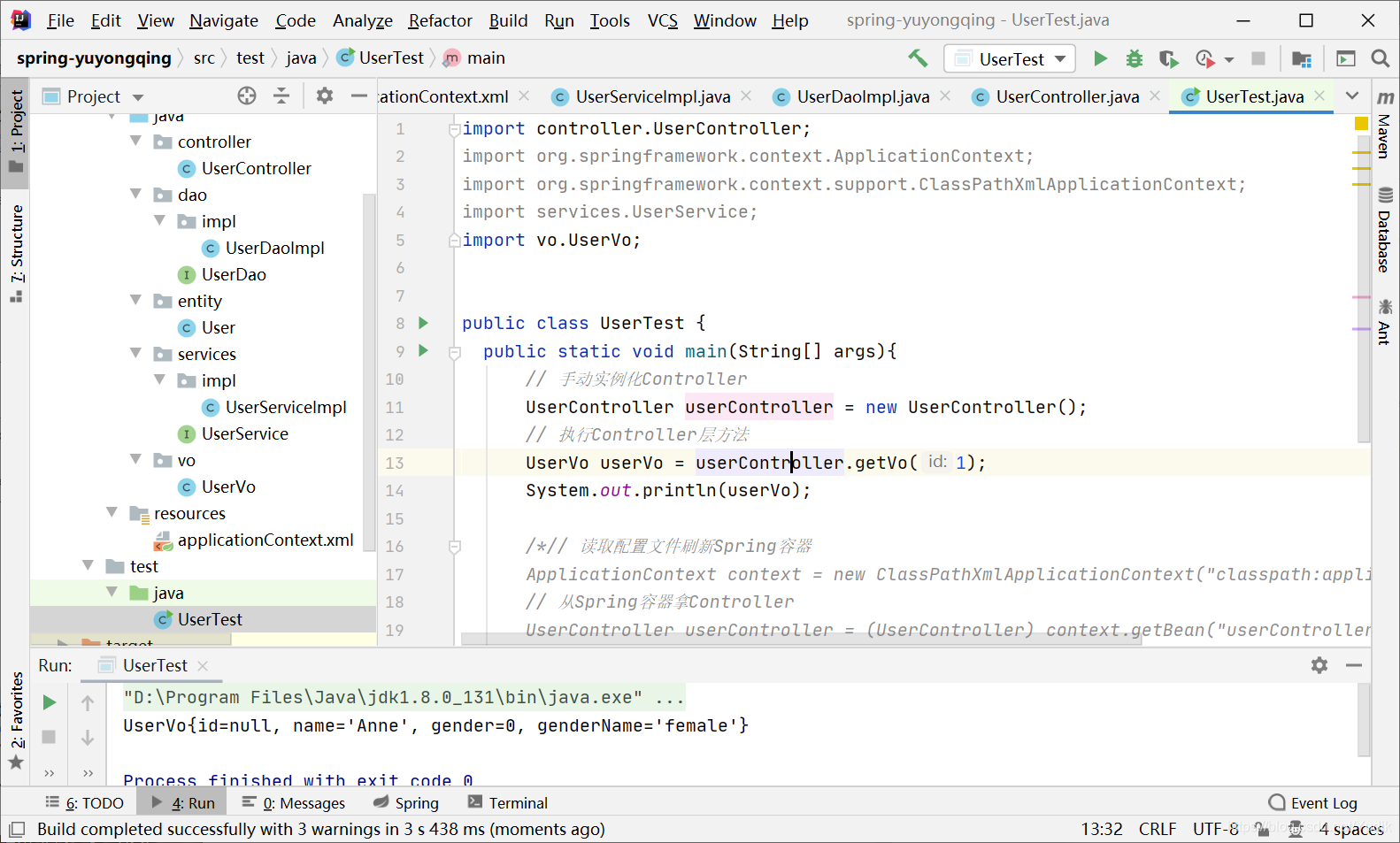Screen dimensions: 1400x843
Task: Open the Structure side panel
Action: (16, 254)
